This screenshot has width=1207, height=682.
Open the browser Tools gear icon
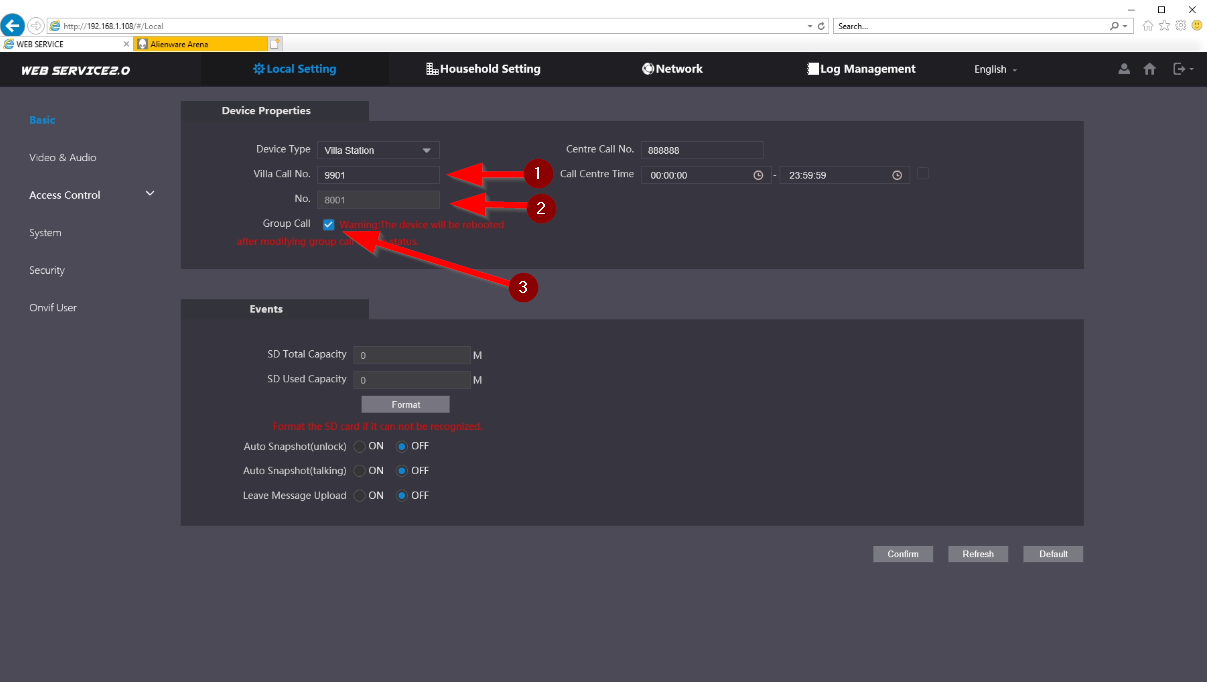[1180, 26]
